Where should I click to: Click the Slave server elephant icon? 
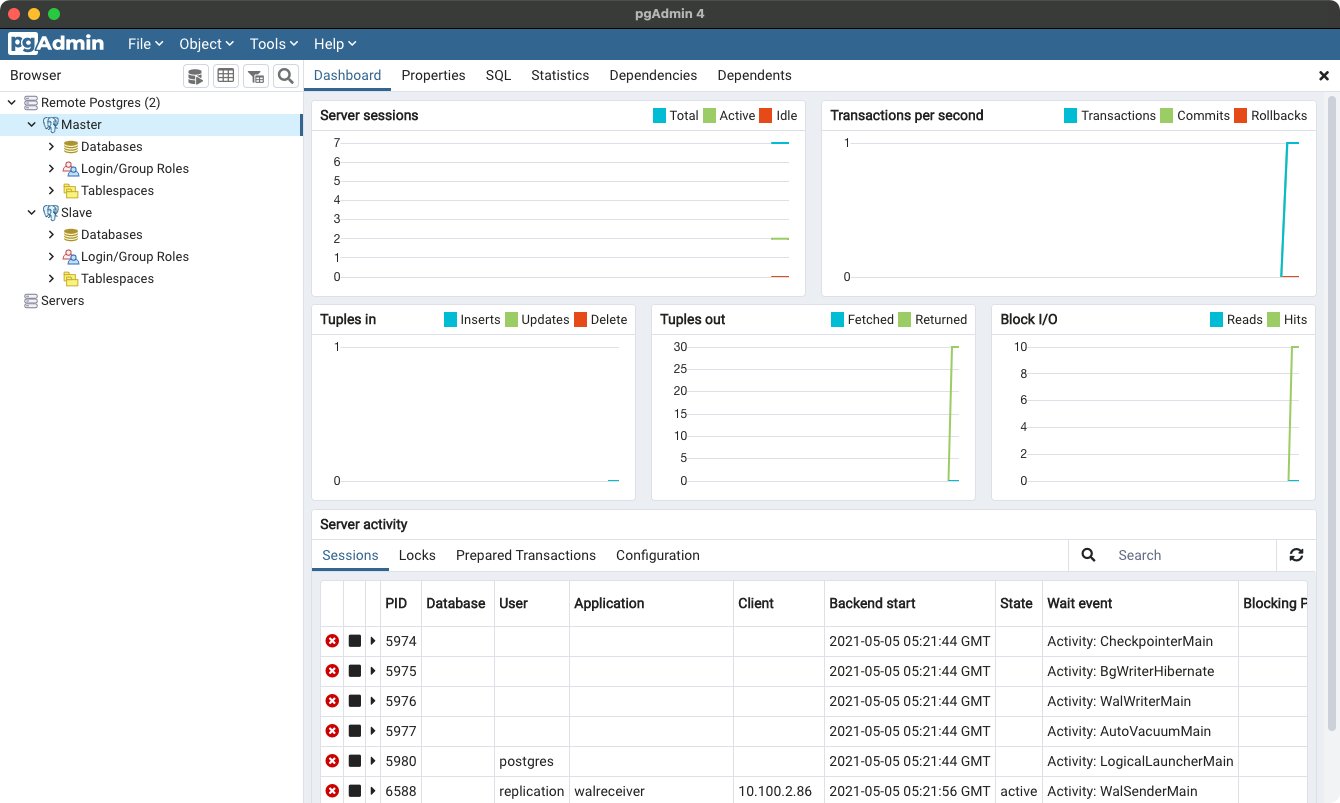coord(50,213)
